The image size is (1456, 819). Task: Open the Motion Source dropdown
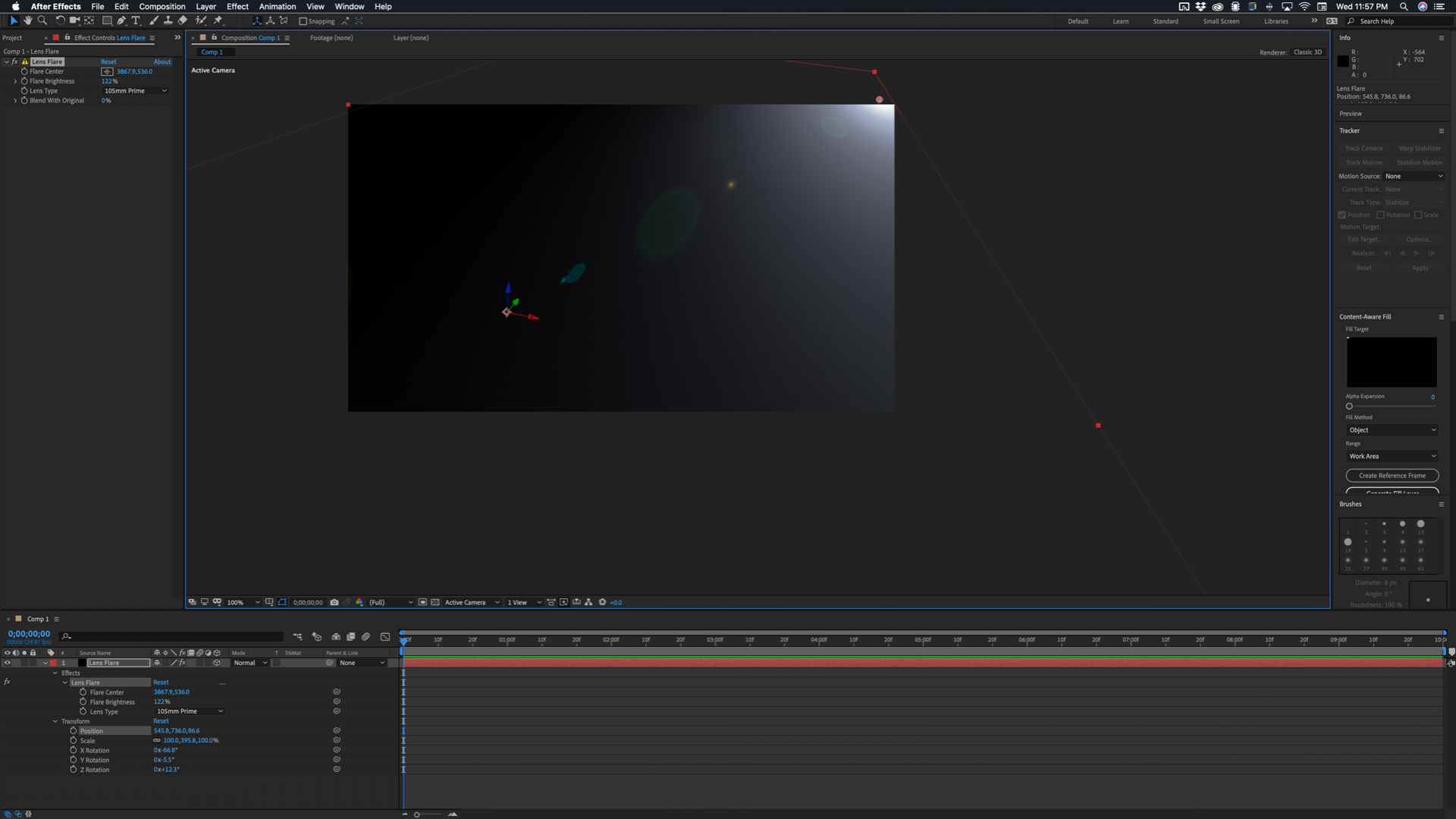[x=1414, y=176]
